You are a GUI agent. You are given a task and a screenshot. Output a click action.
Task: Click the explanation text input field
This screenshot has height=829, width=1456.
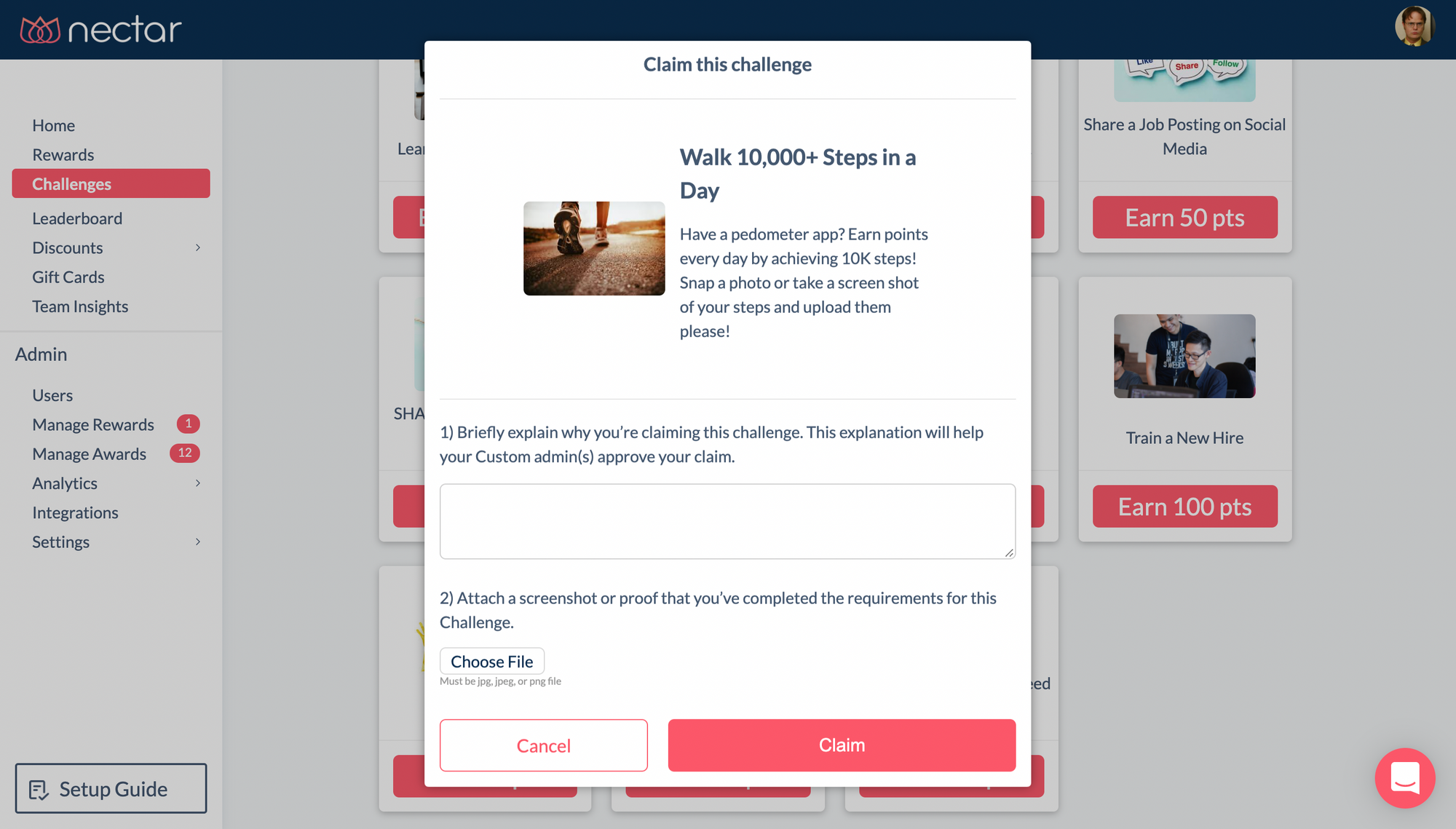point(728,521)
